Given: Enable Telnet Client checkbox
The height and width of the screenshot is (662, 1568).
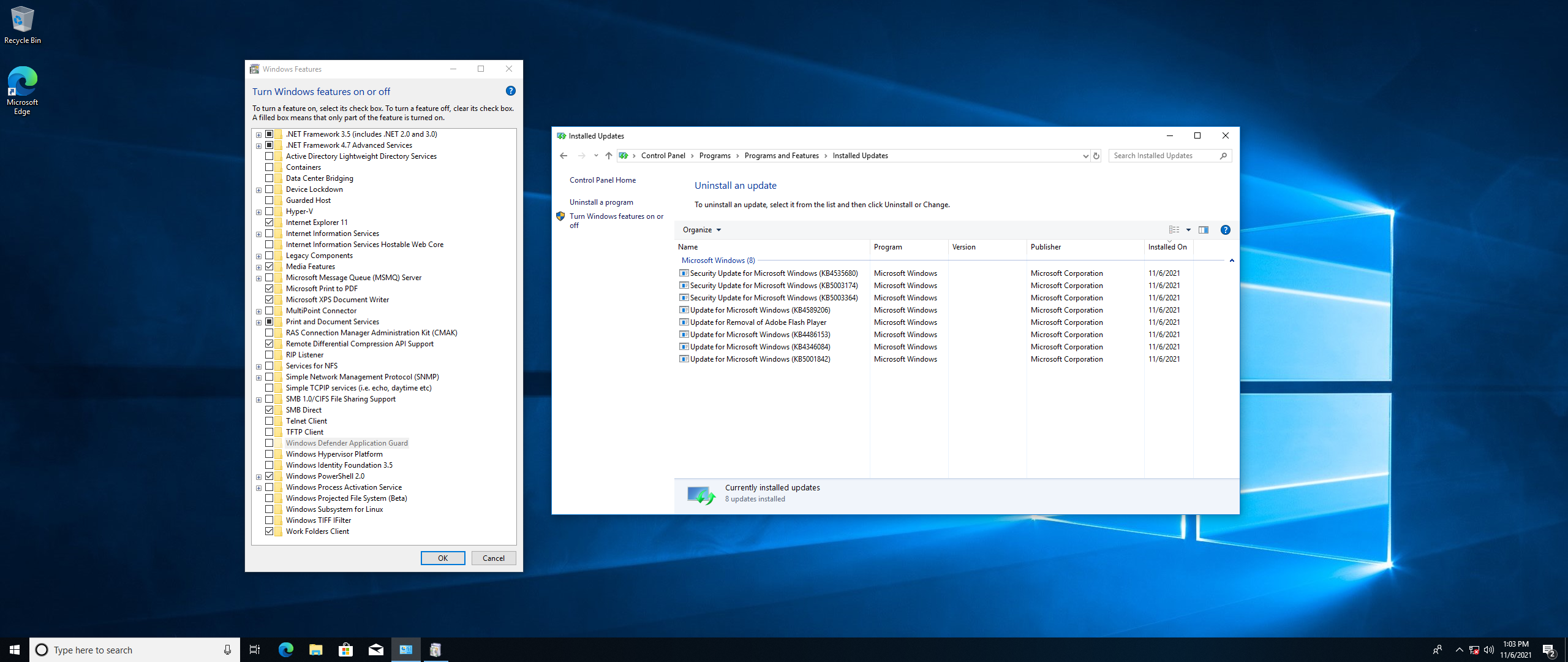Looking at the screenshot, I should 269,421.
